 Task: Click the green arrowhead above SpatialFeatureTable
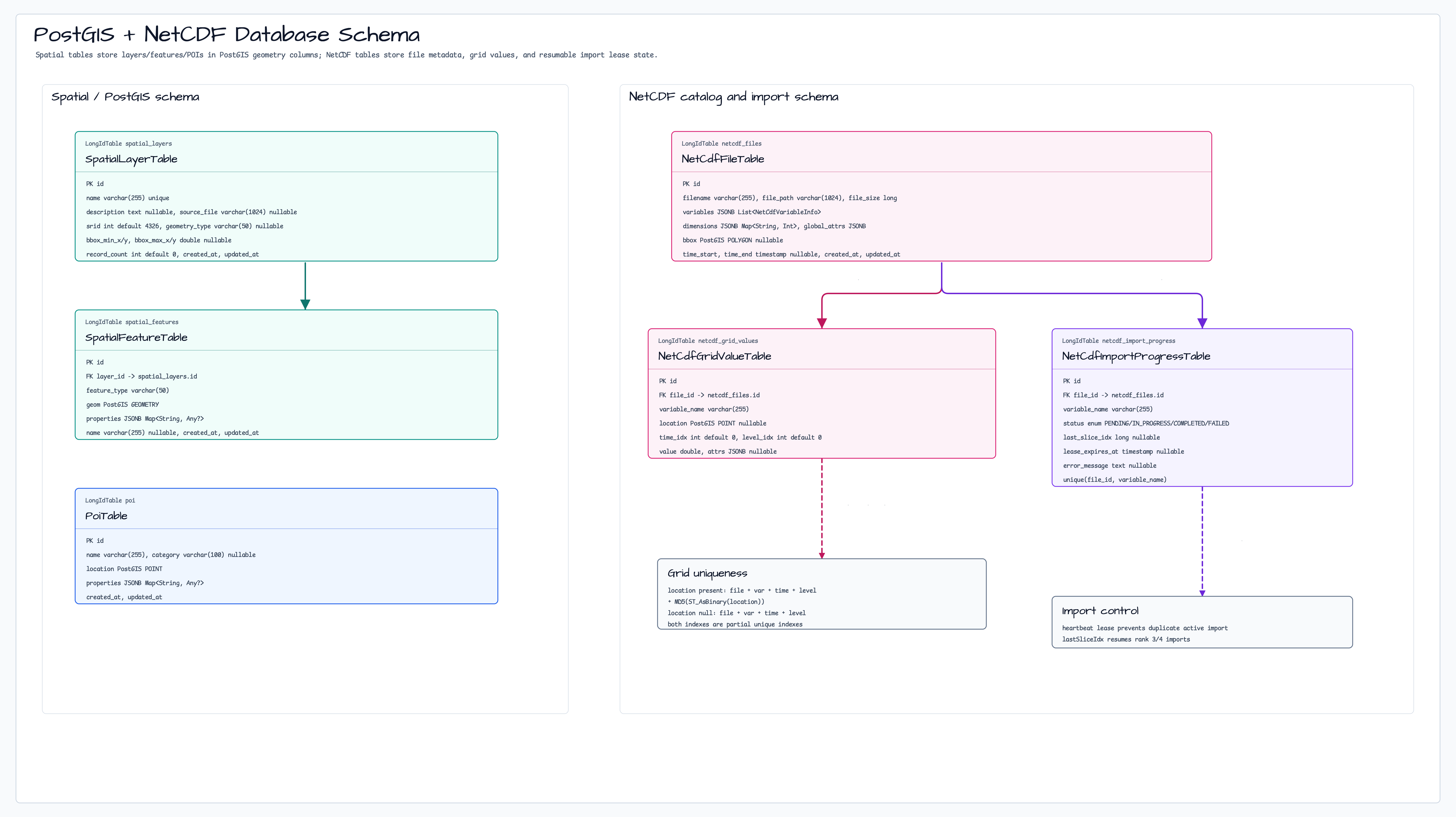click(x=305, y=304)
